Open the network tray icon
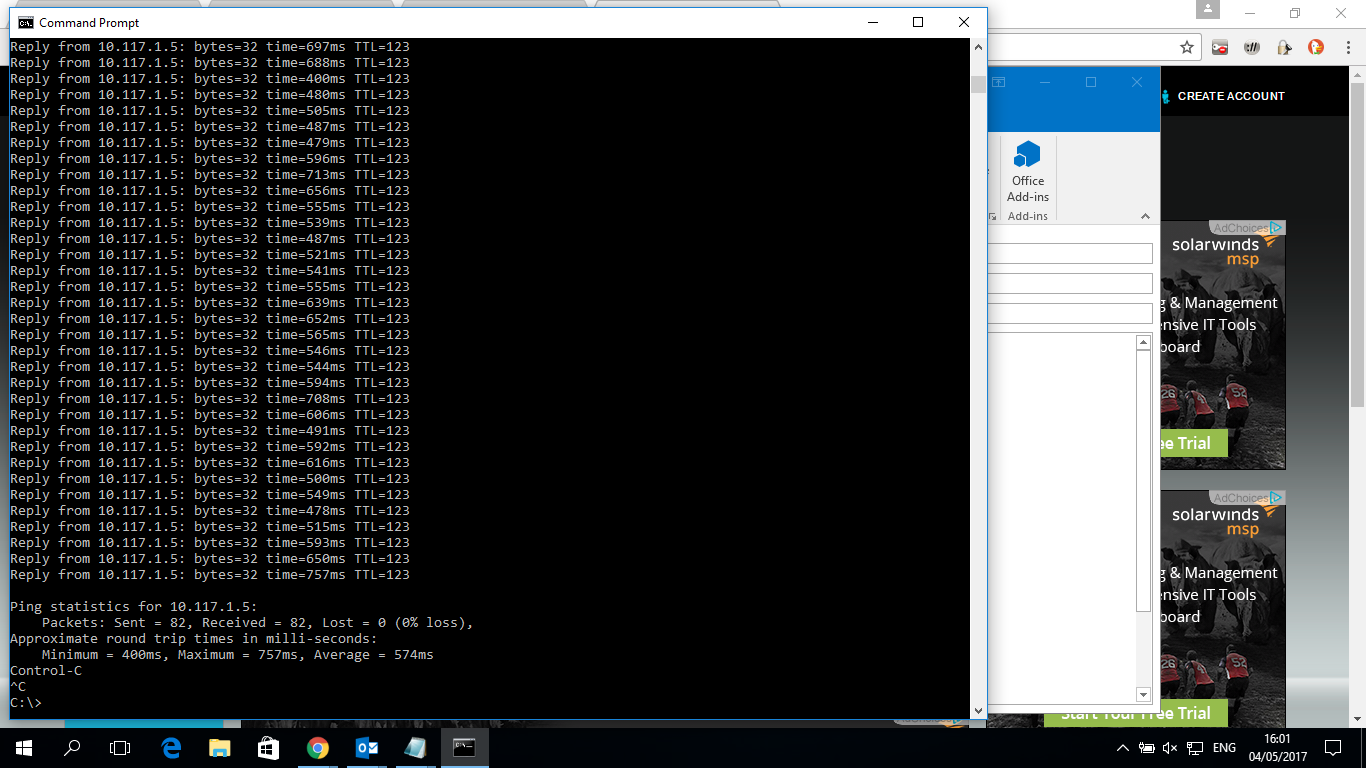1366x768 pixels. coord(1194,748)
